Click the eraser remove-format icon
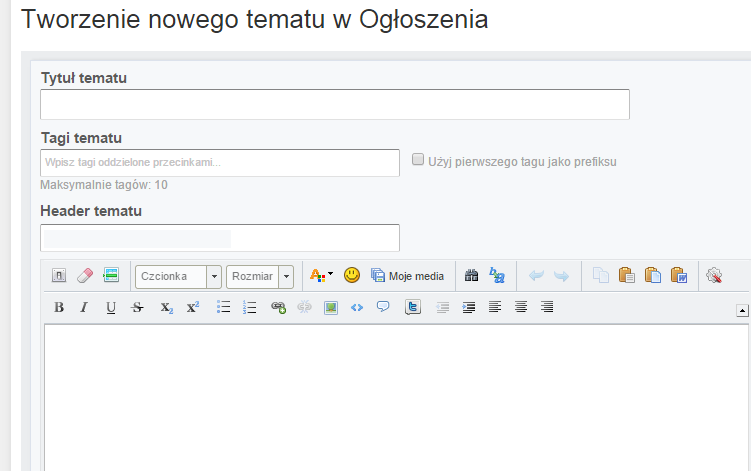The height and width of the screenshot is (471, 751). (x=85, y=276)
